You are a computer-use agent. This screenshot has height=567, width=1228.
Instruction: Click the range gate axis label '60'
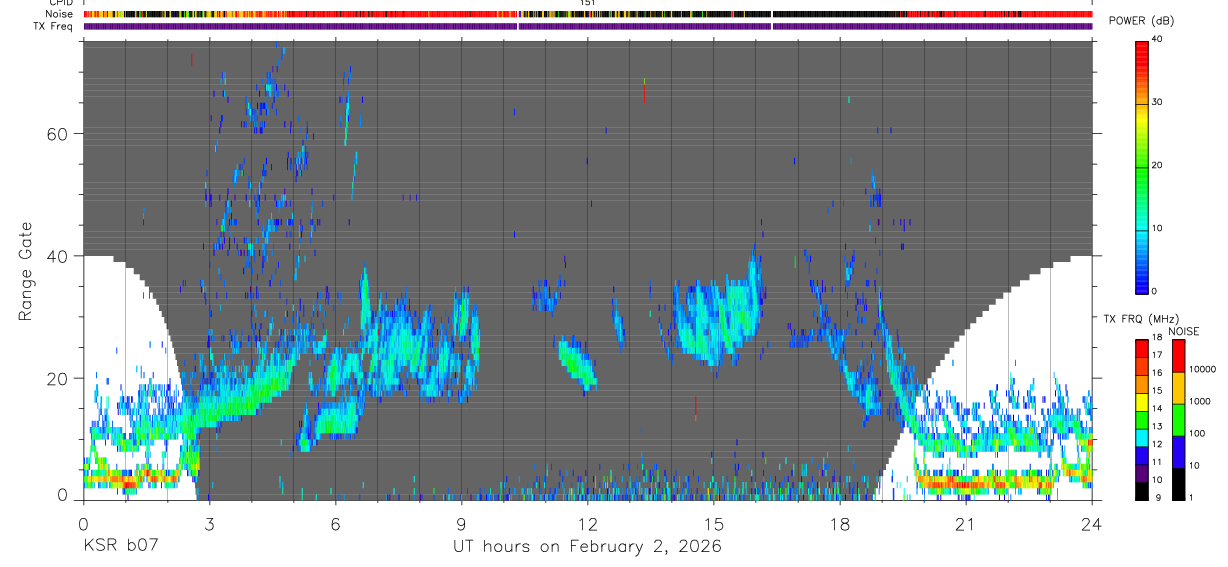point(56,133)
